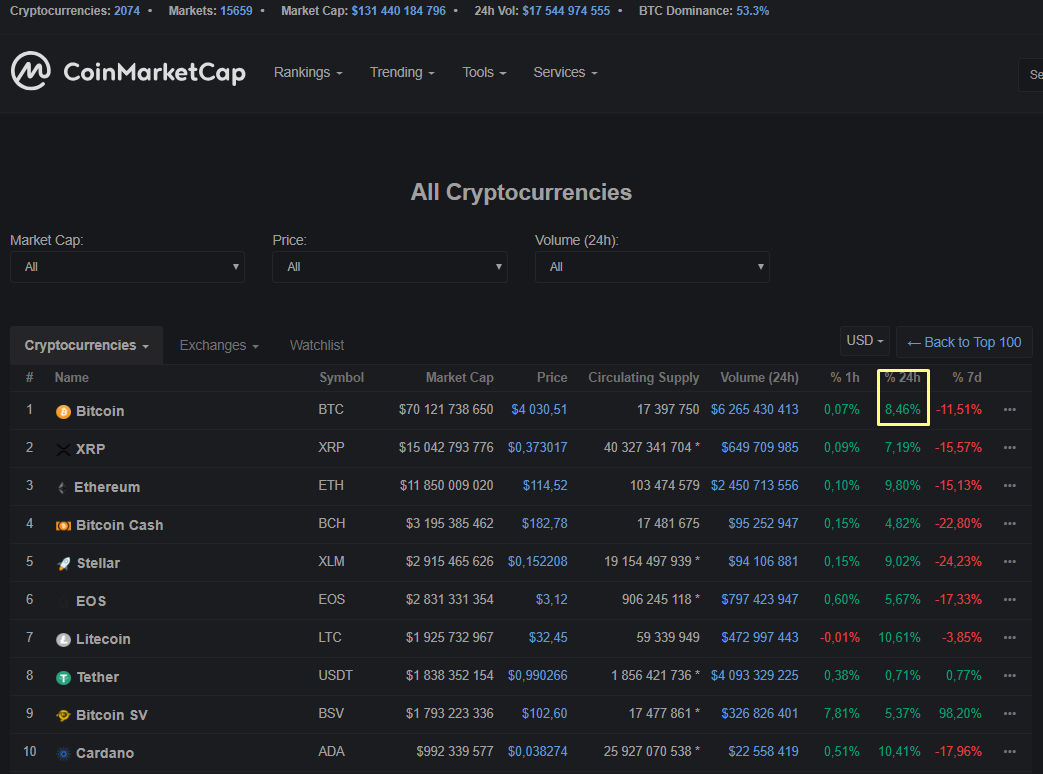Sort table by Market Cap column header
This screenshot has height=774, width=1043.
459,377
